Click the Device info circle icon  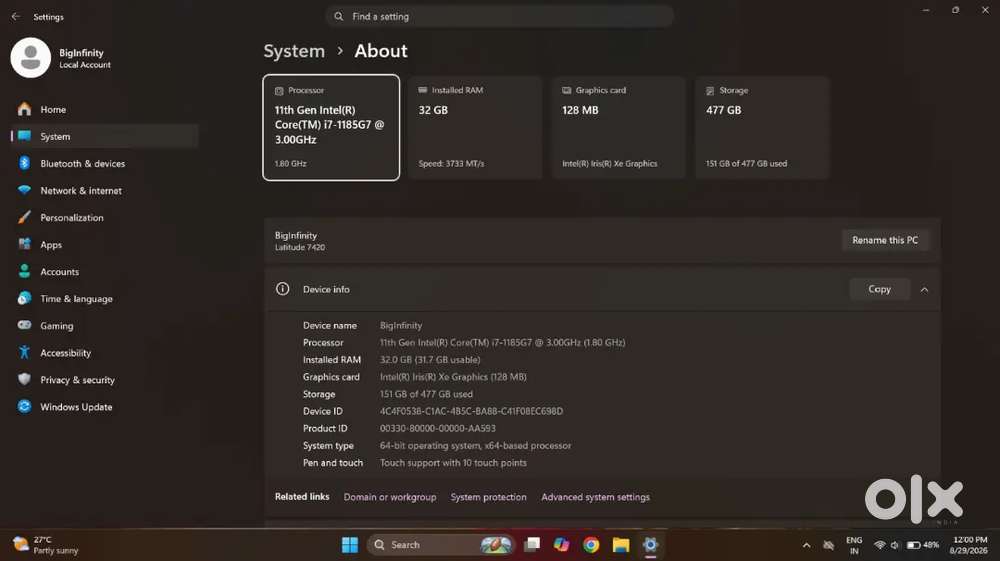[283, 289]
